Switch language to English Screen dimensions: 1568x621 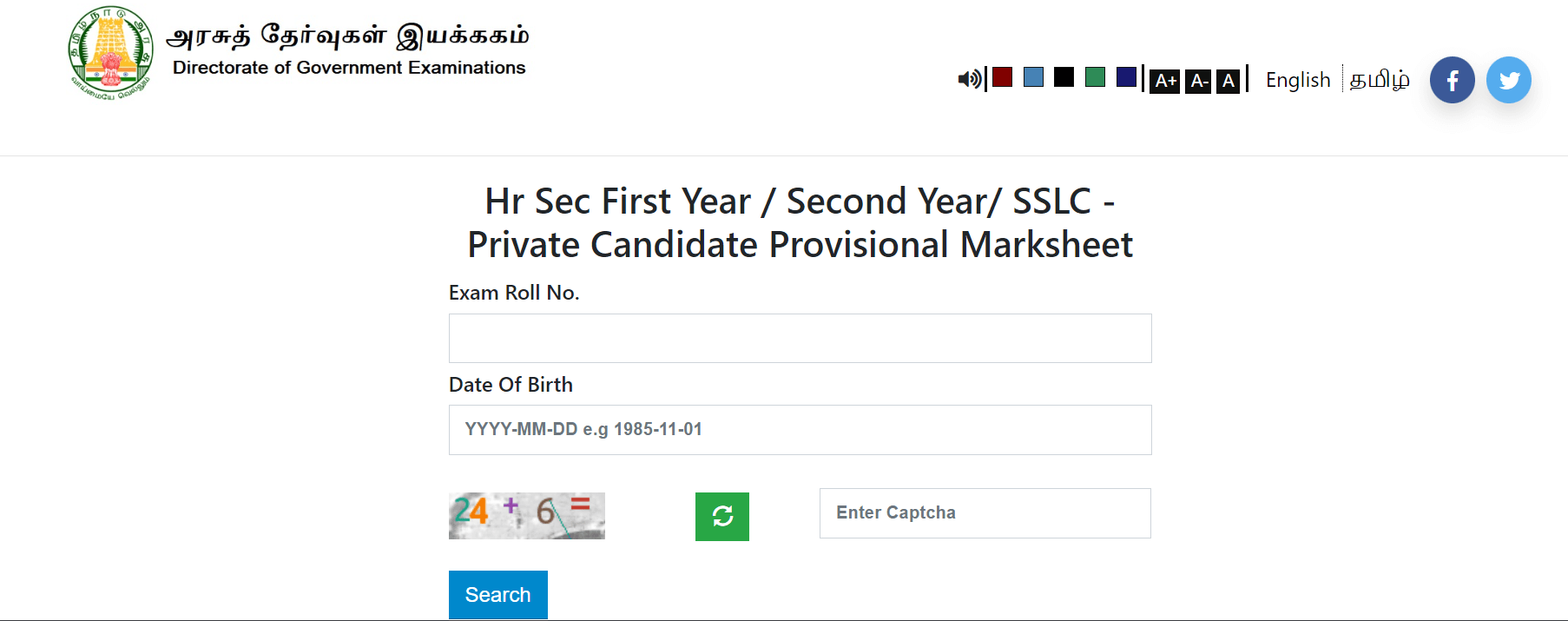point(1298,80)
